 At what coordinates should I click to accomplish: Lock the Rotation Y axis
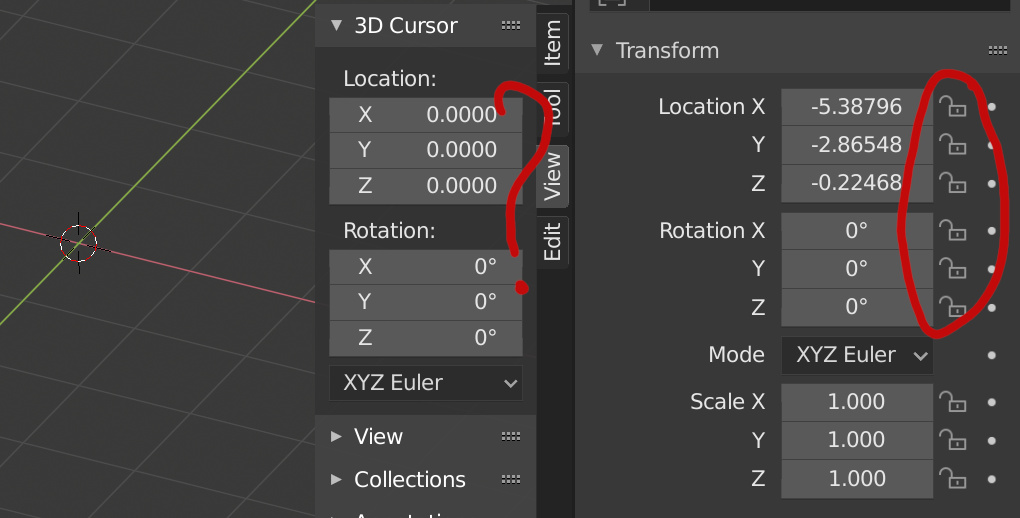click(x=953, y=268)
